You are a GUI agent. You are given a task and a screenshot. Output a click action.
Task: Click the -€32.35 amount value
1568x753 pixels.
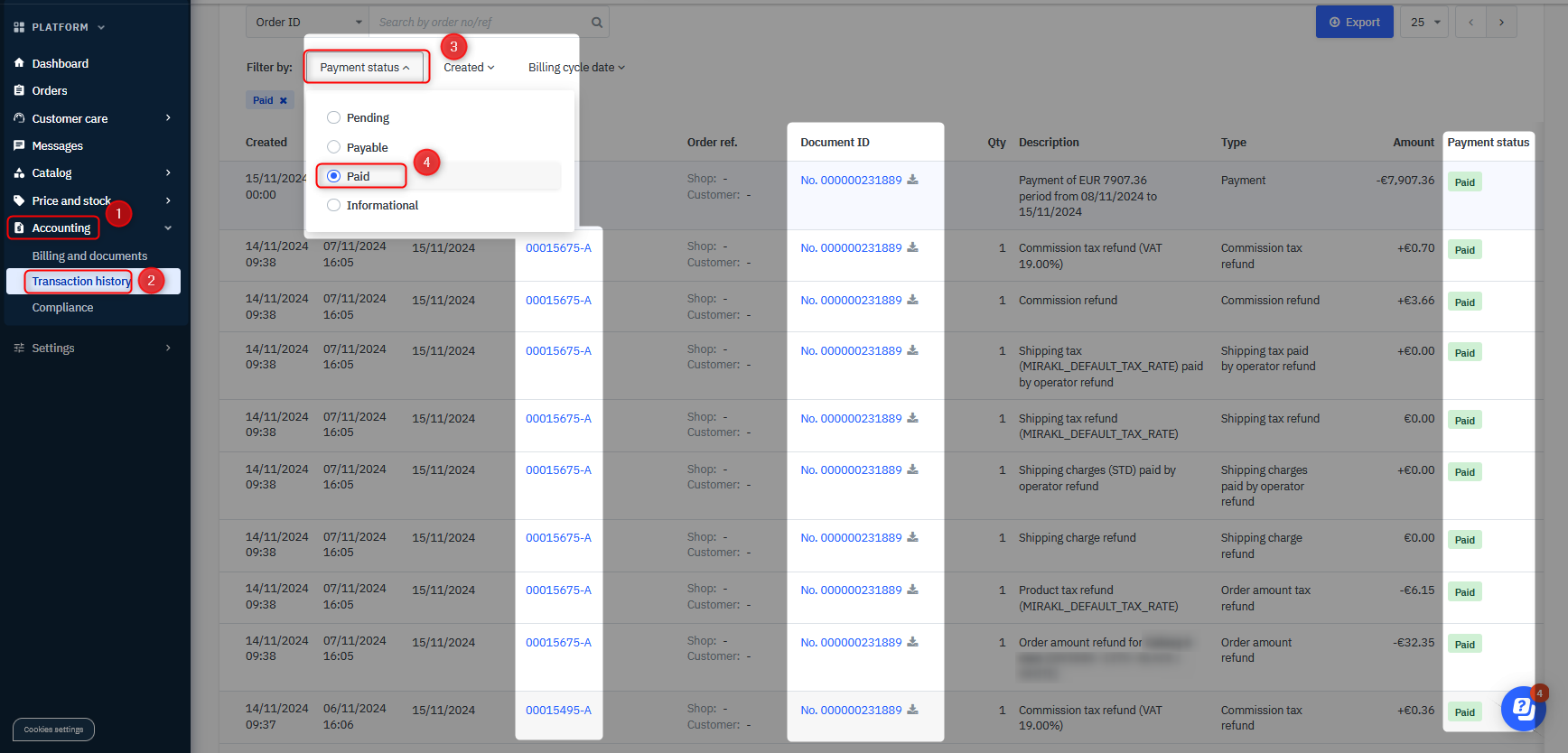1414,642
